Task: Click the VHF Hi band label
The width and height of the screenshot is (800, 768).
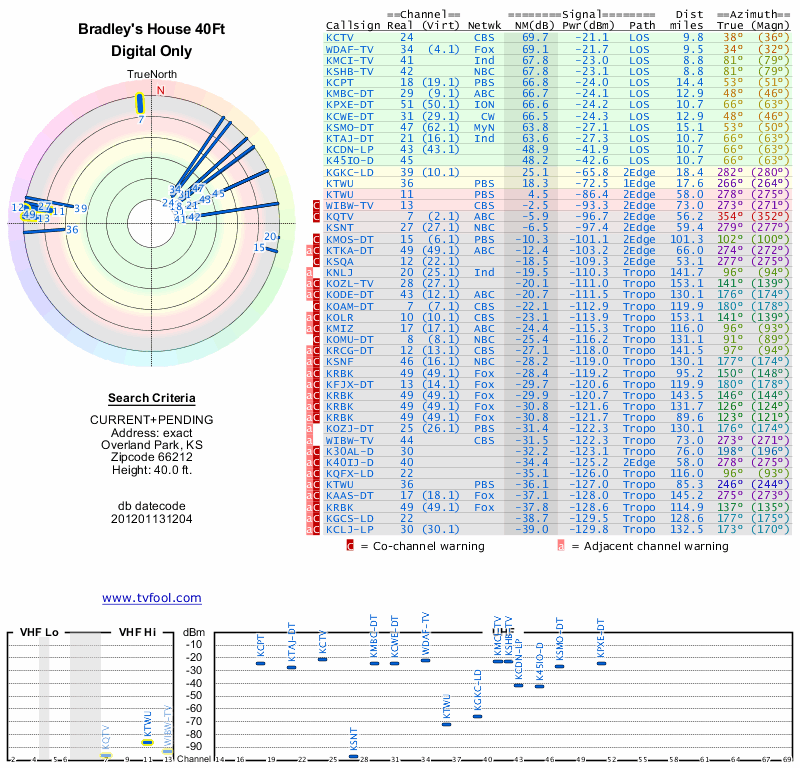Action: (137, 632)
